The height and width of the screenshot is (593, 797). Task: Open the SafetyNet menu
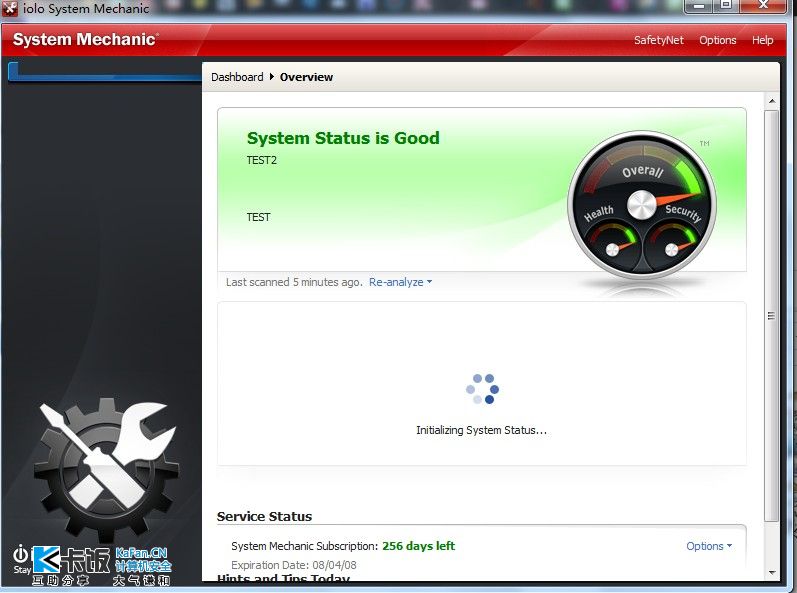658,40
